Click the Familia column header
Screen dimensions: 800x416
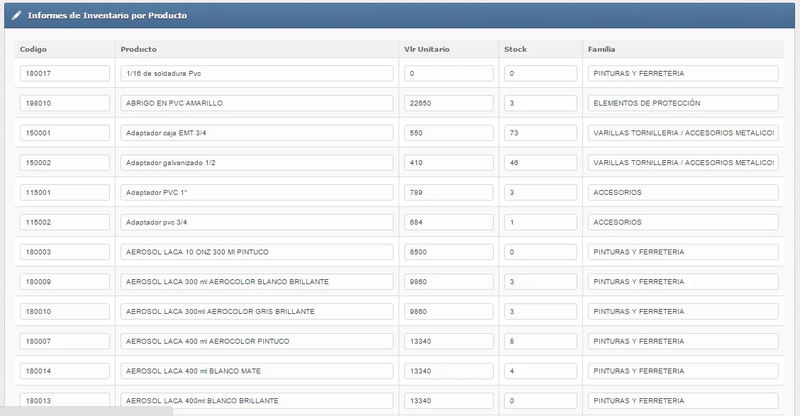pyautogui.click(x=603, y=49)
